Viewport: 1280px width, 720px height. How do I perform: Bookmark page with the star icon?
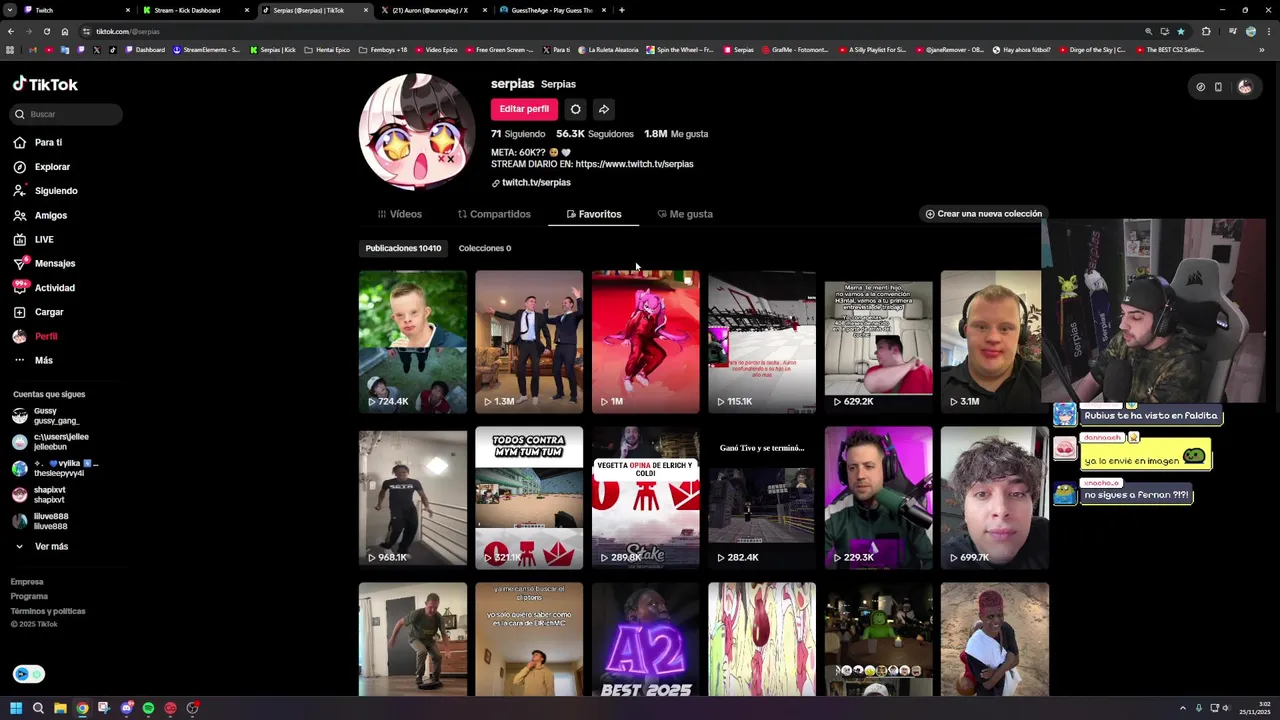click(1181, 31)
